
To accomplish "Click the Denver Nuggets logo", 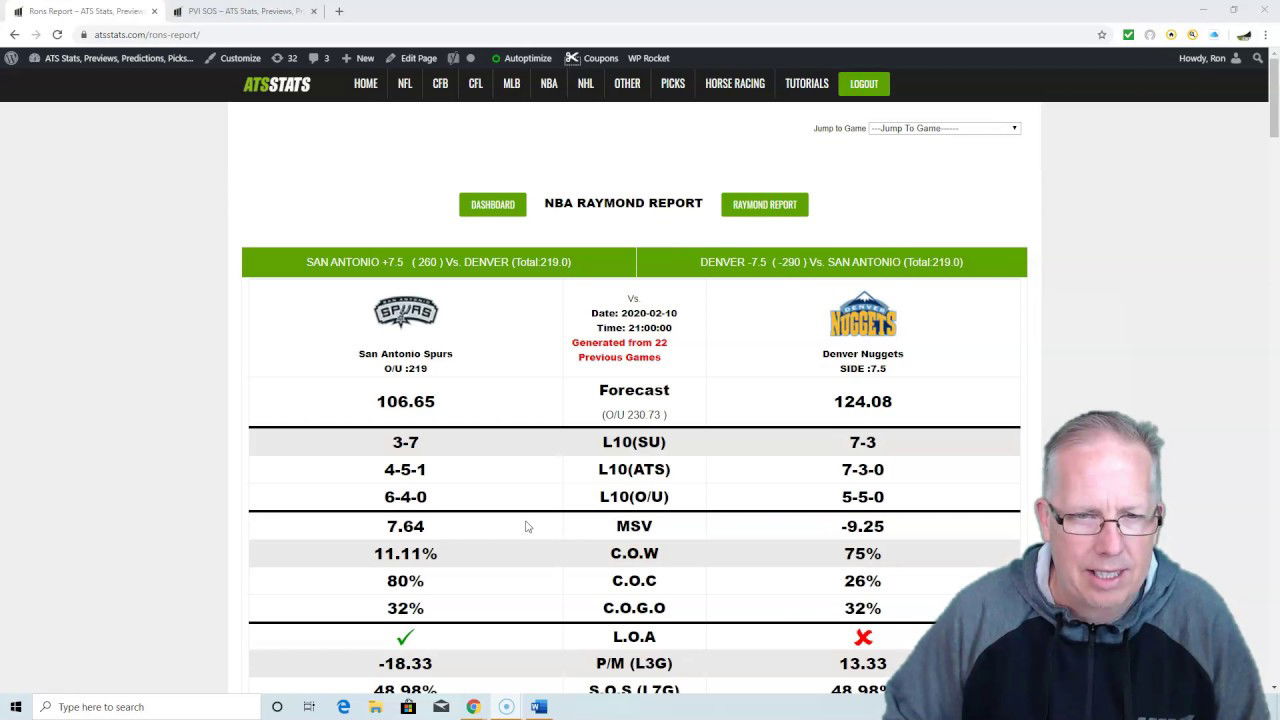I will click(x=862, y=314).
